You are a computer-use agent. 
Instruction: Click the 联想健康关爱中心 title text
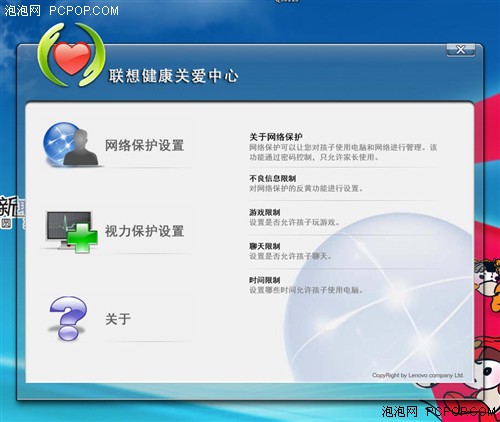click(x=173, y=76)
